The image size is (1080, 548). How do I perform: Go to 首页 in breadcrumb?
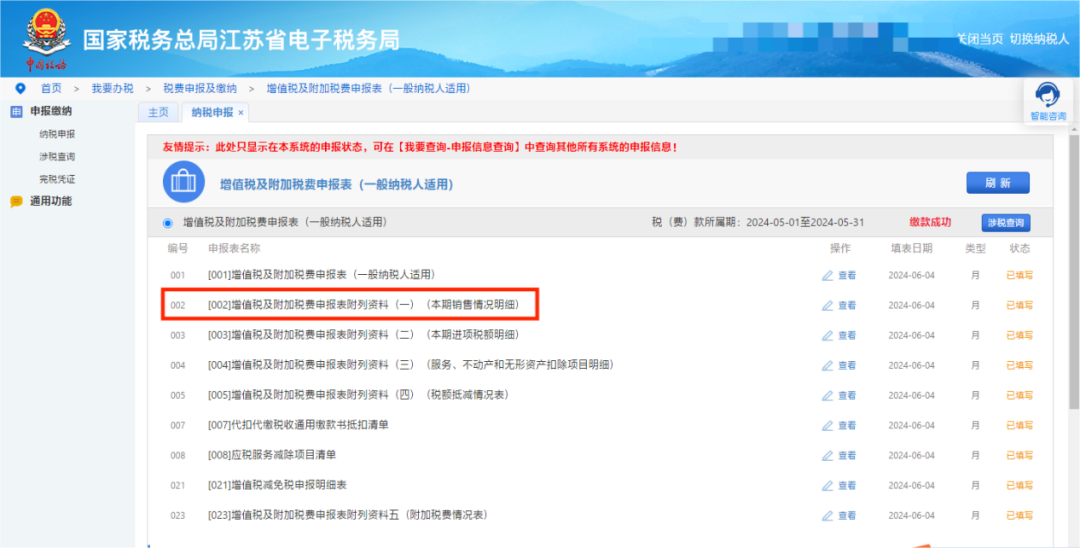click(51, 88)
